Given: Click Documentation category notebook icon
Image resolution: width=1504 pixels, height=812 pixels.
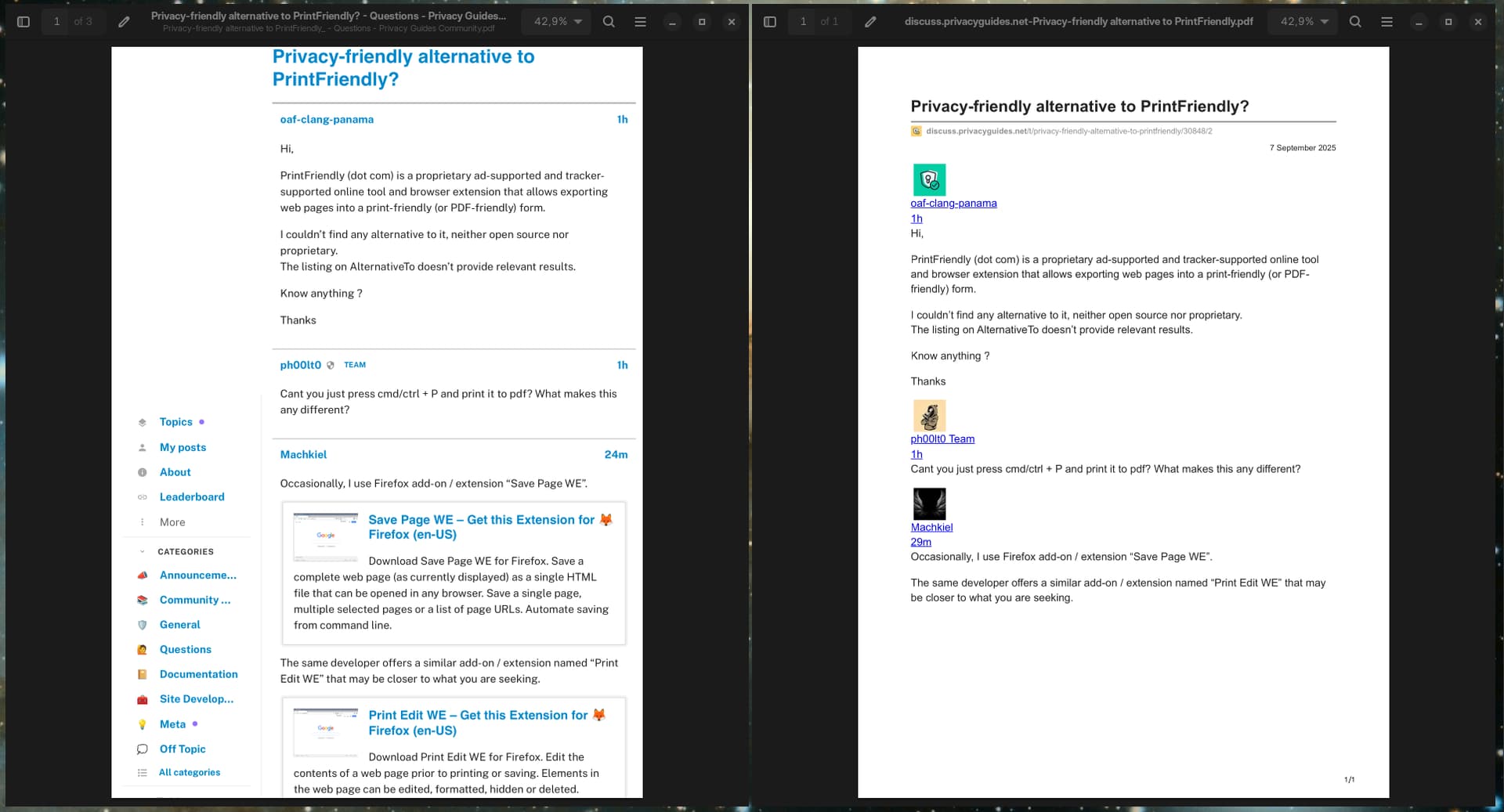Looking at the screenshot, I should coord(142,674).
